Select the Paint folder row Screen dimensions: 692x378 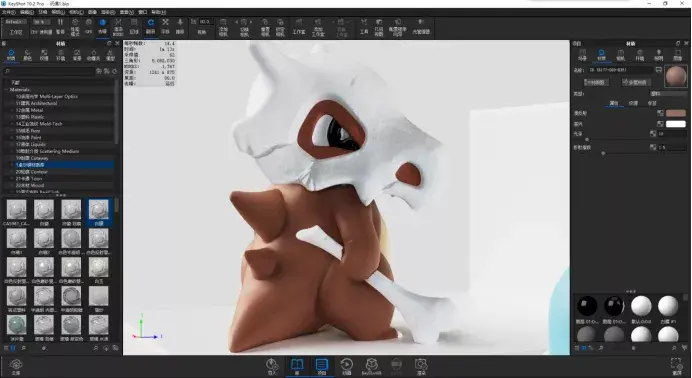click(59, 138)
